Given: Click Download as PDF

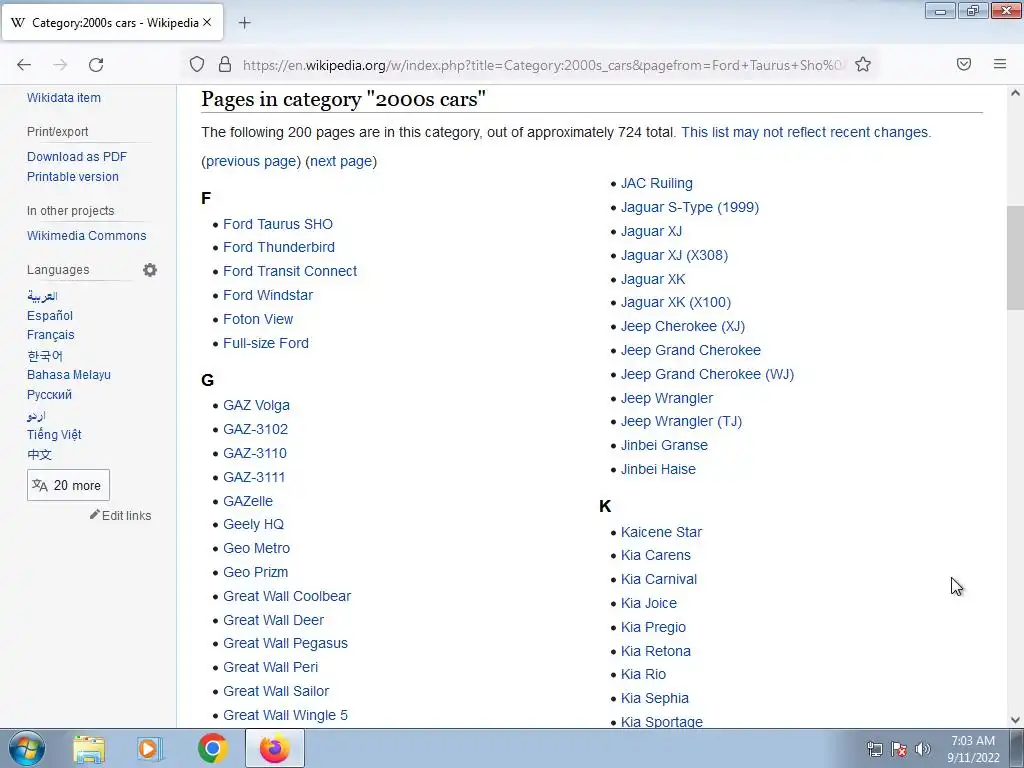Looking at the screenshot, I should point(77,157).
